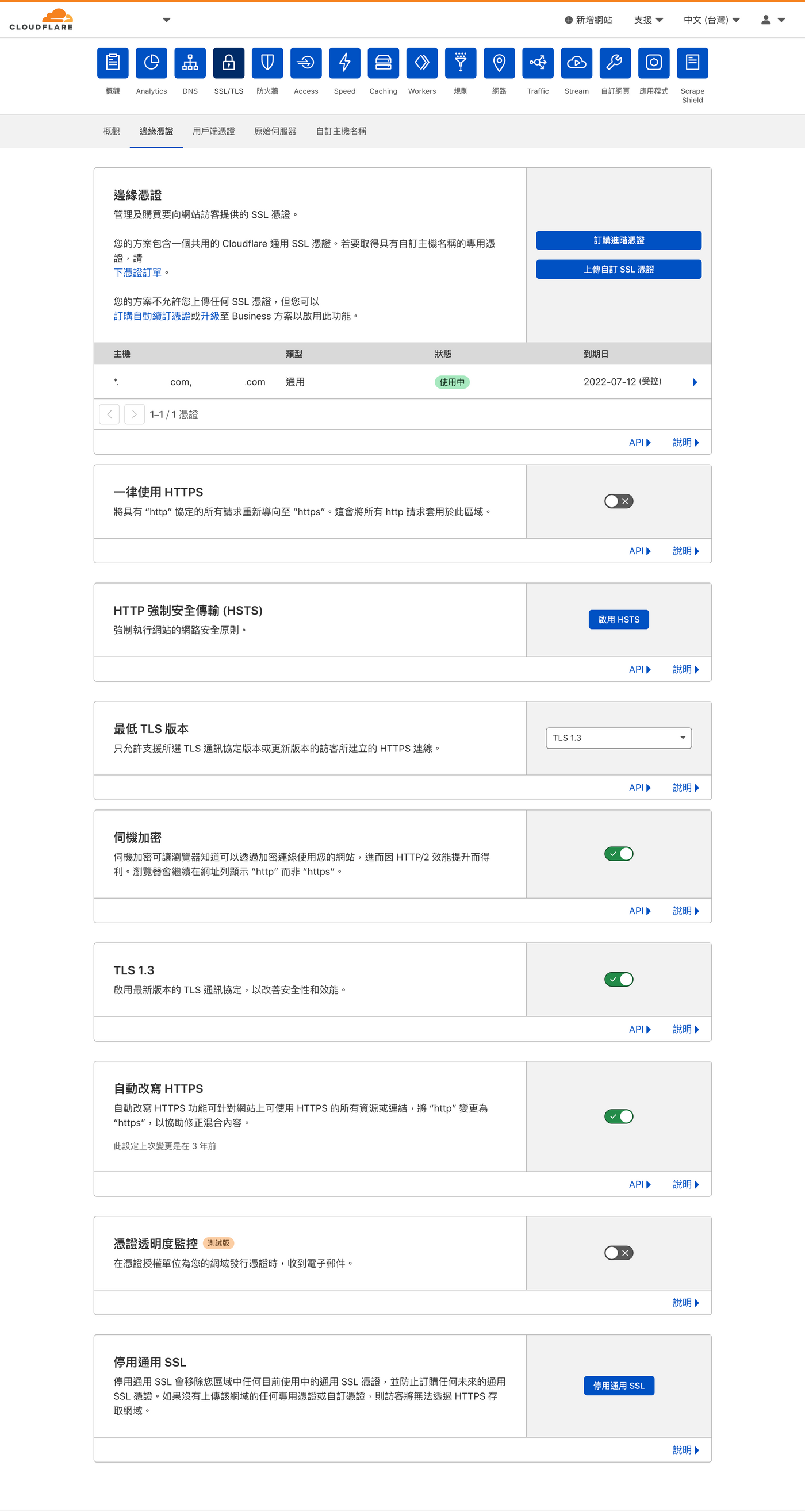Viewport: 805px width, 1512px height.
Task: Toggle 自動改寫 HTTPS switch
Action: [x=619, y=1116]
